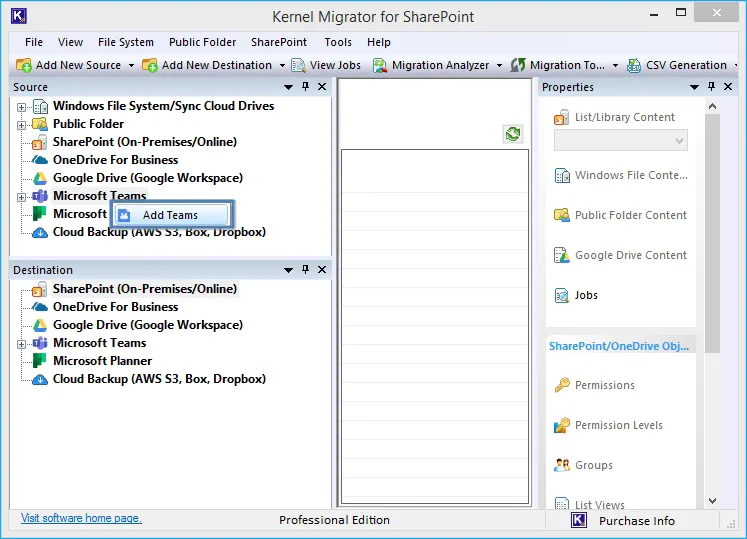Click the Migration Analyzer toolbar icon
The image size is (747, 539).
point(381,65)
